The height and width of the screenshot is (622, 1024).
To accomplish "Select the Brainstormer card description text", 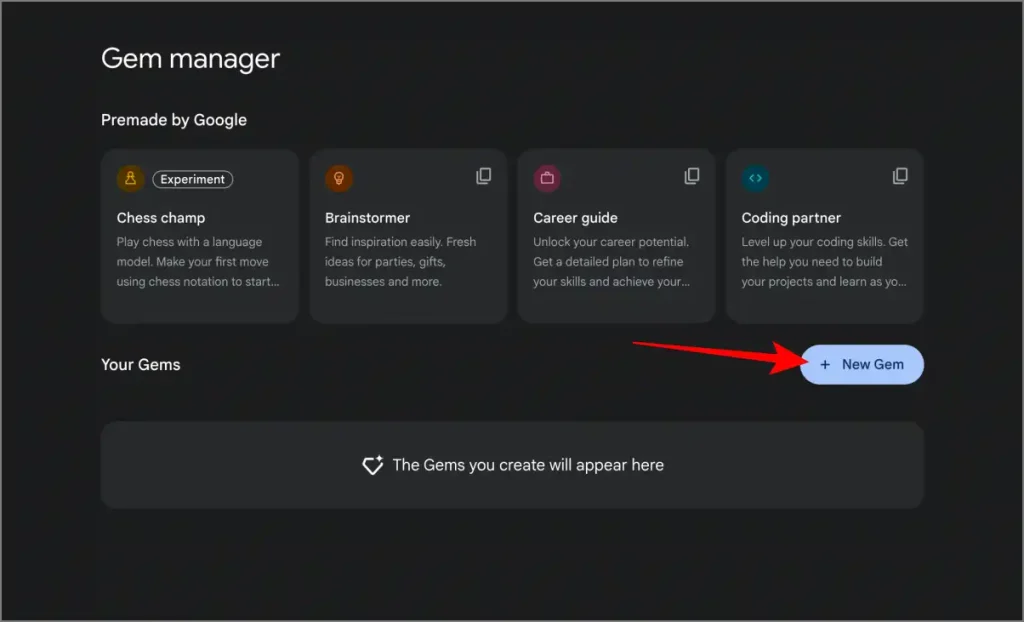I will click(x=400, y=262).
